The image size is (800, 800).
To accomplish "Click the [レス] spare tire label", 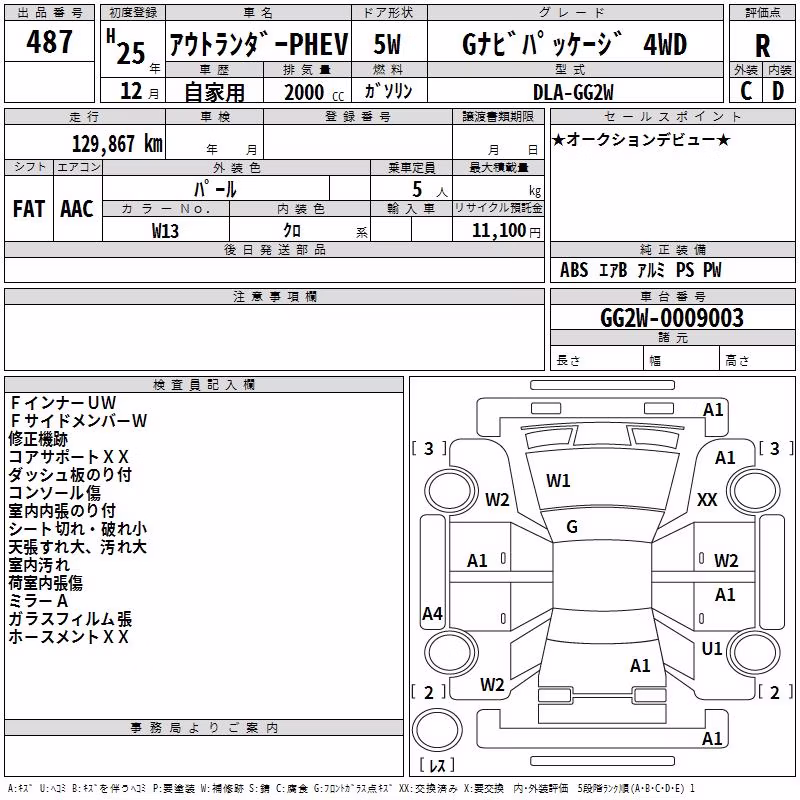I will [437, 765].
